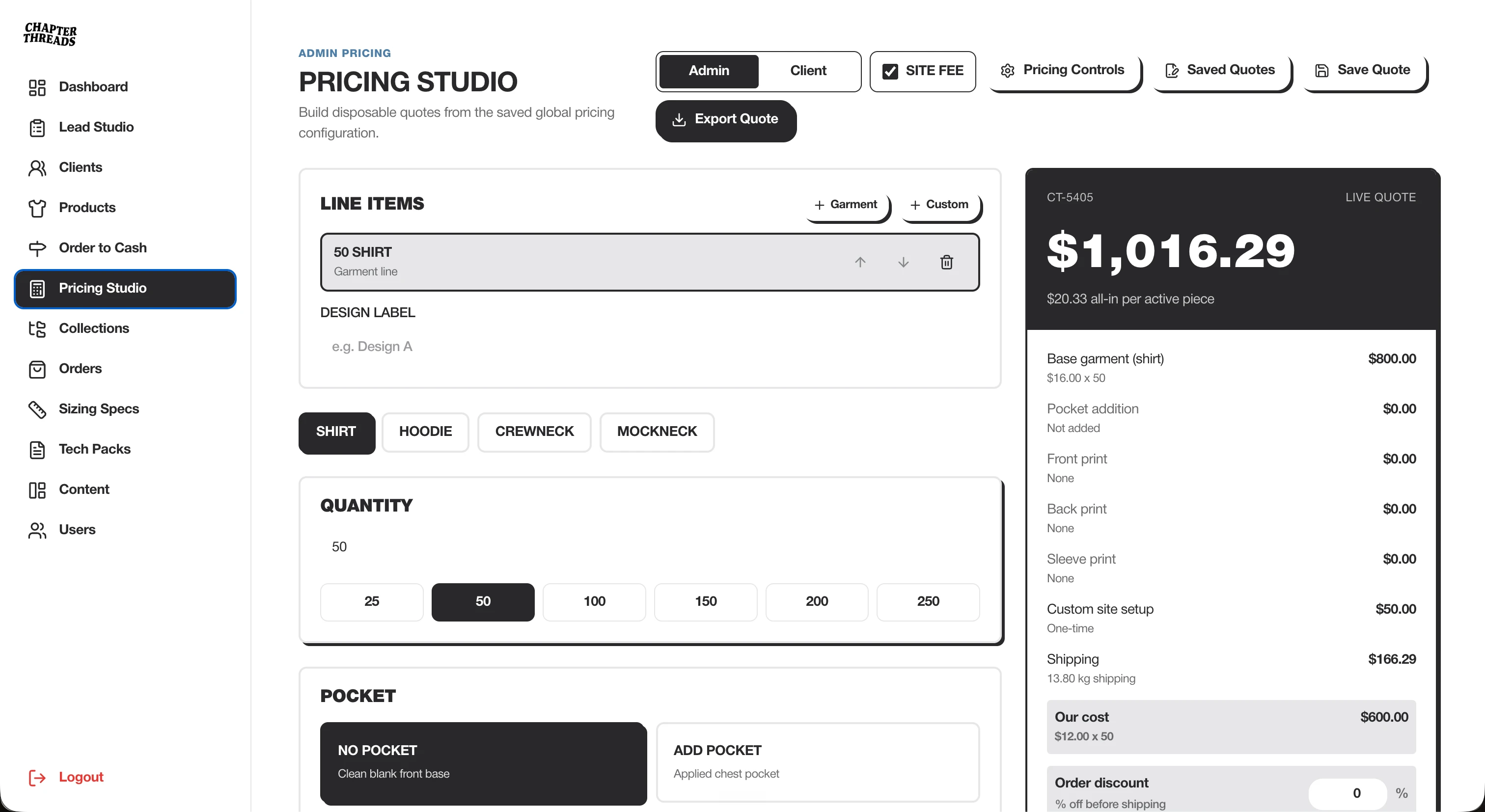Open Dashboard from the sidebar icon
1485x812 pixels.
[x=37, y=87]
